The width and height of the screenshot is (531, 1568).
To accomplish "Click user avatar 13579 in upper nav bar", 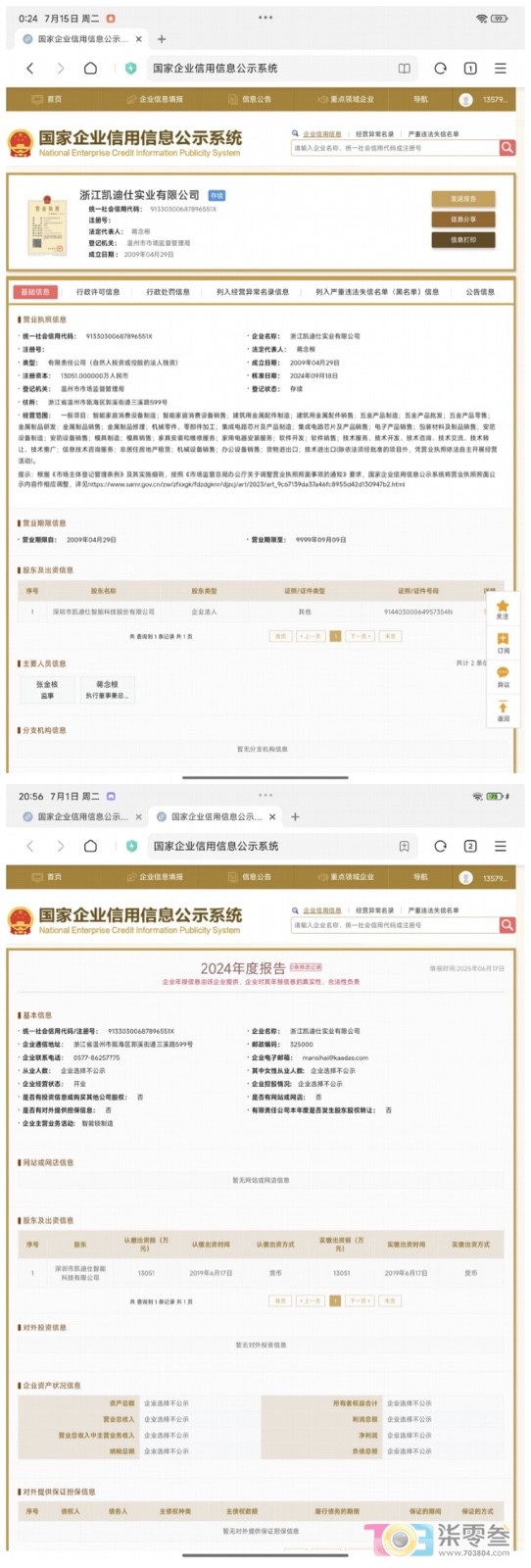I will tap(466, 99).
